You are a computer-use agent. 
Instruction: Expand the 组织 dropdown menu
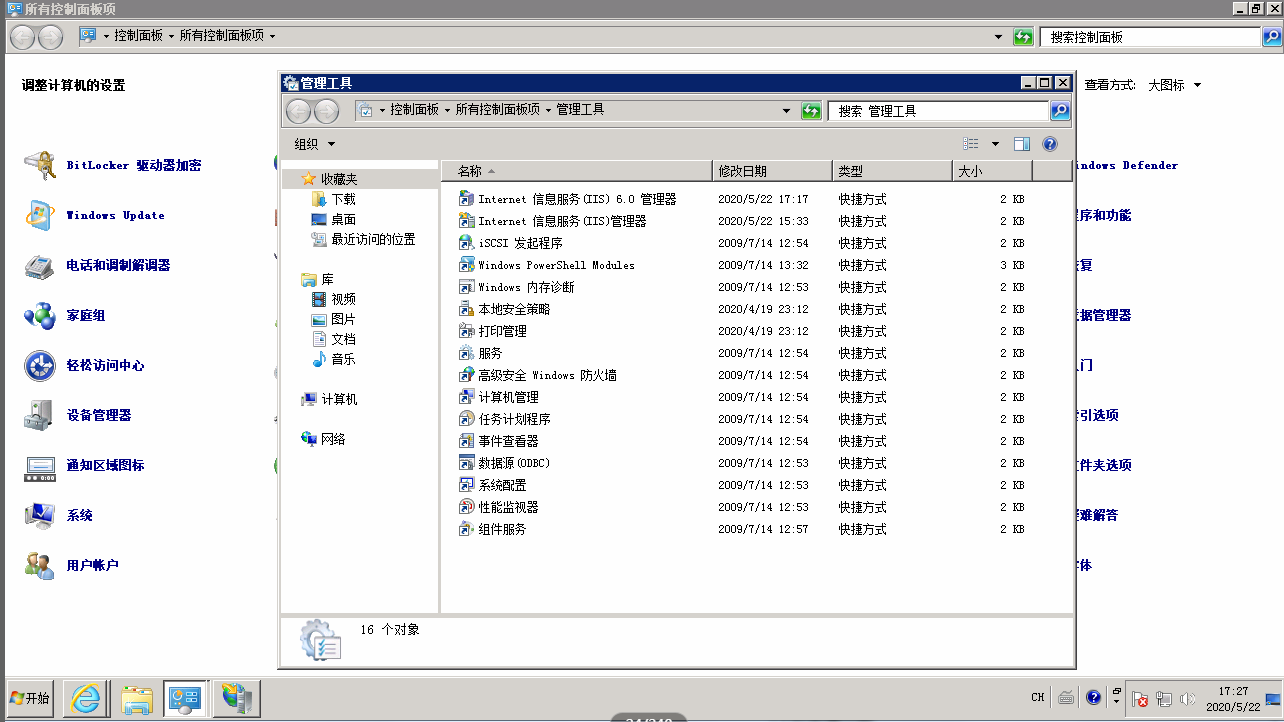pyautogui.click(x=315, y=144)
